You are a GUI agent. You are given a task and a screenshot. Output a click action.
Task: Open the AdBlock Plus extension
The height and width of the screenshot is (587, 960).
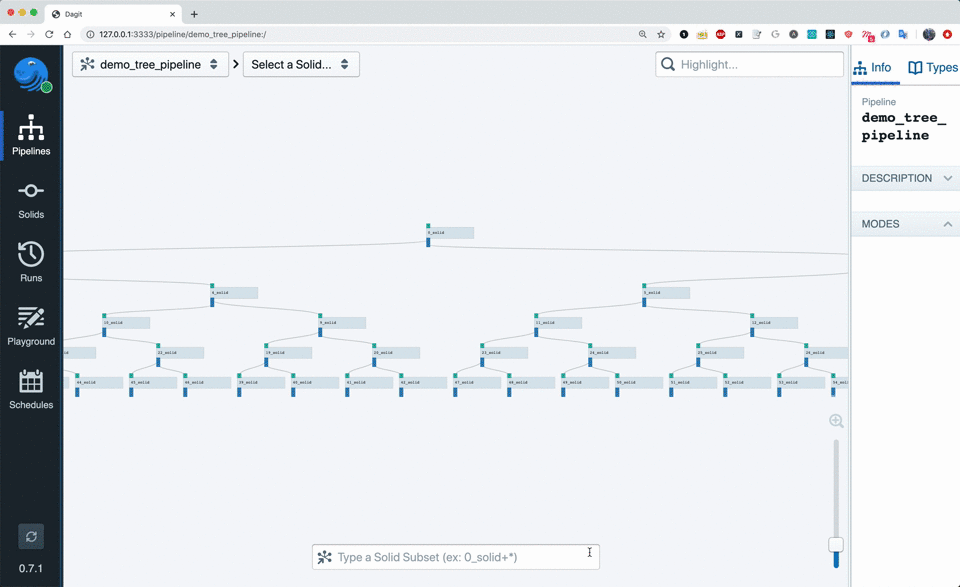pos(721,34)
